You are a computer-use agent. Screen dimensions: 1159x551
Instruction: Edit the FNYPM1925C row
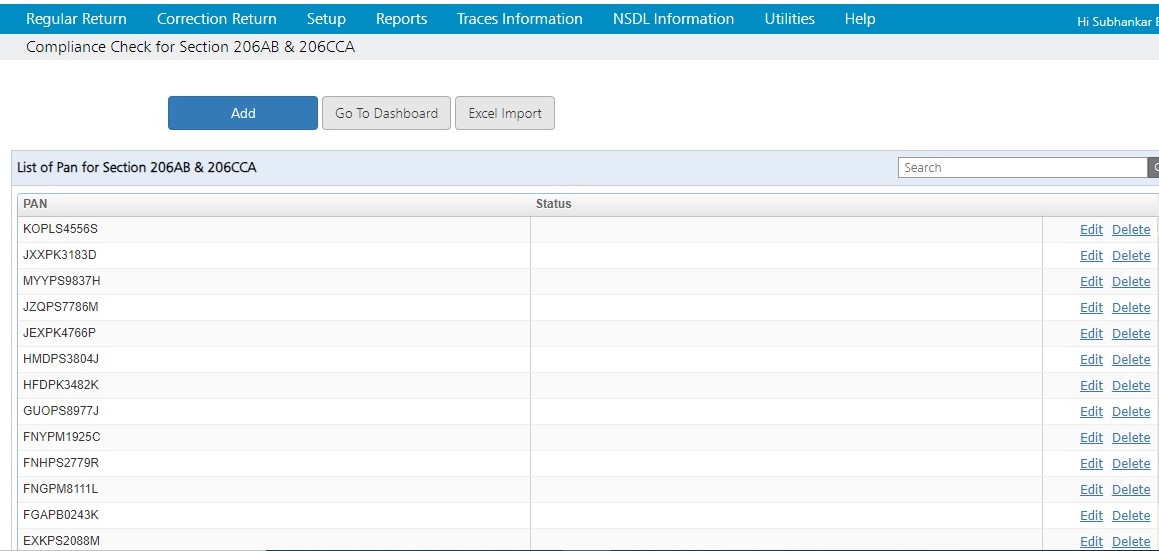point(1091,438)
